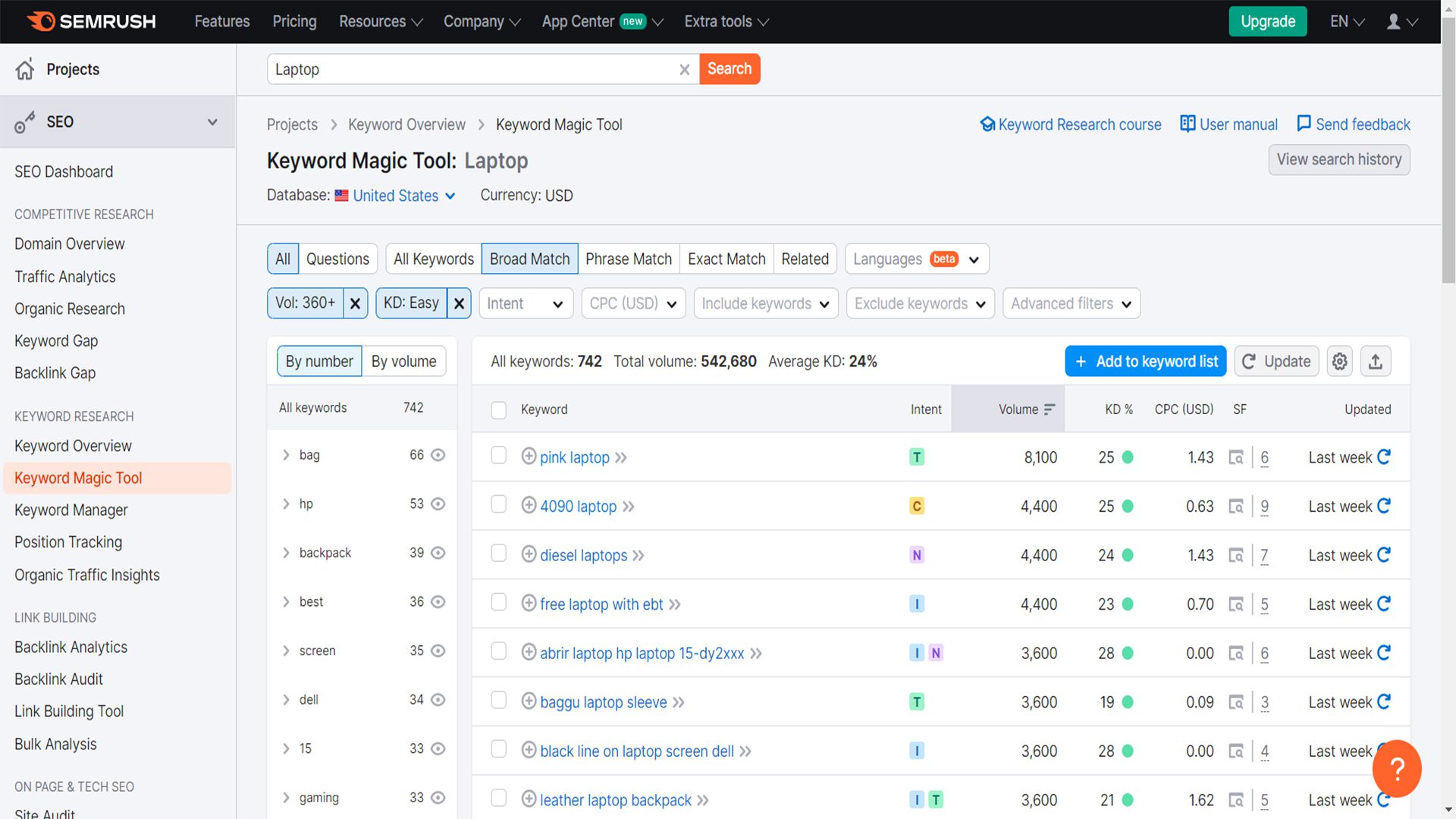Expand the hp keyword group
1456x819 pixels.
(286, 504)
